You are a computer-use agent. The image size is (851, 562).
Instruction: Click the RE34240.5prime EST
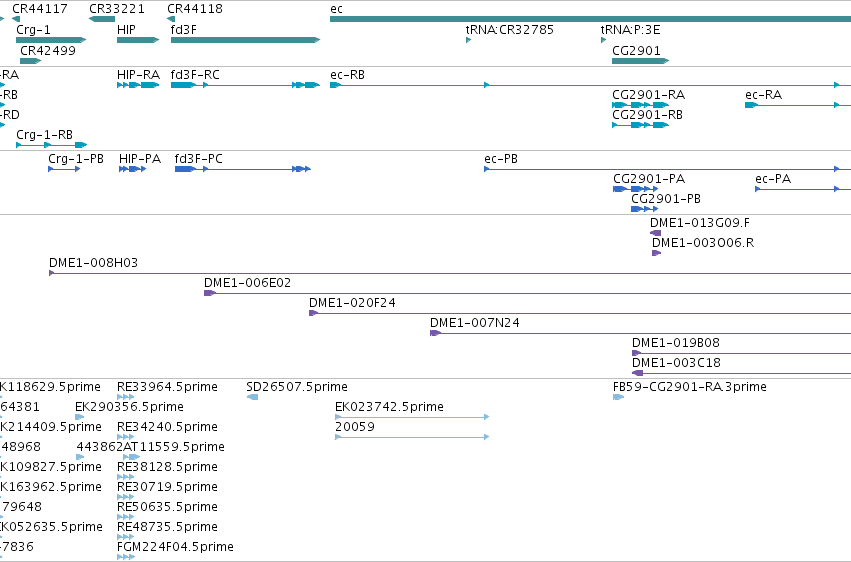[x=126, y=437]
